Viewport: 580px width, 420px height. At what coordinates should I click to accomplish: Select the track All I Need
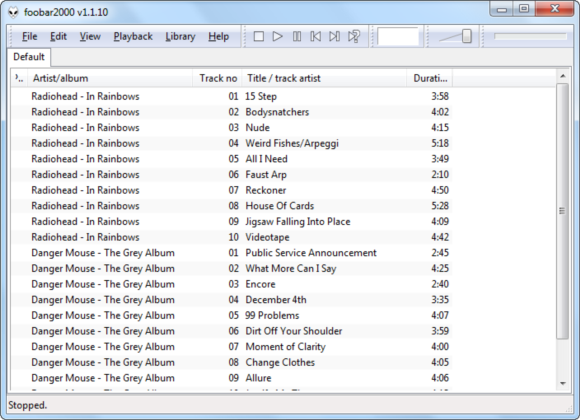[x=231, y=159]
